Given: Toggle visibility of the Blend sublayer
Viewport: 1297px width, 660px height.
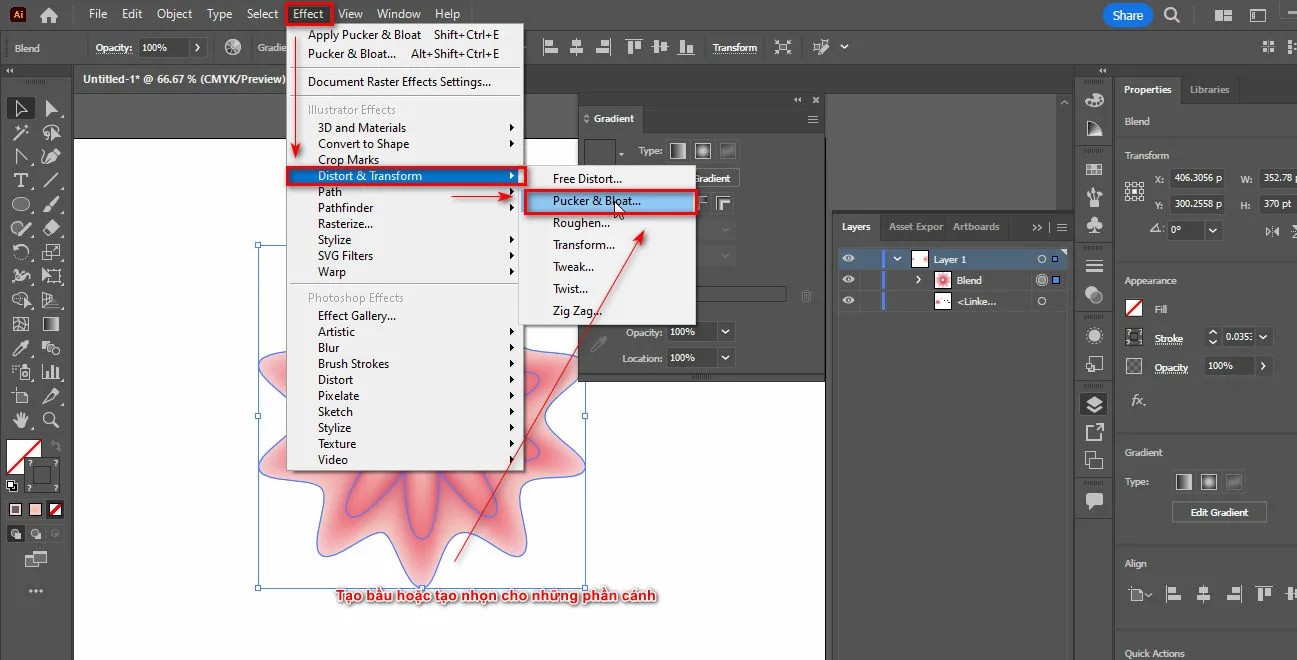Looking at the screenshot, I should click(x=848, y=280).
